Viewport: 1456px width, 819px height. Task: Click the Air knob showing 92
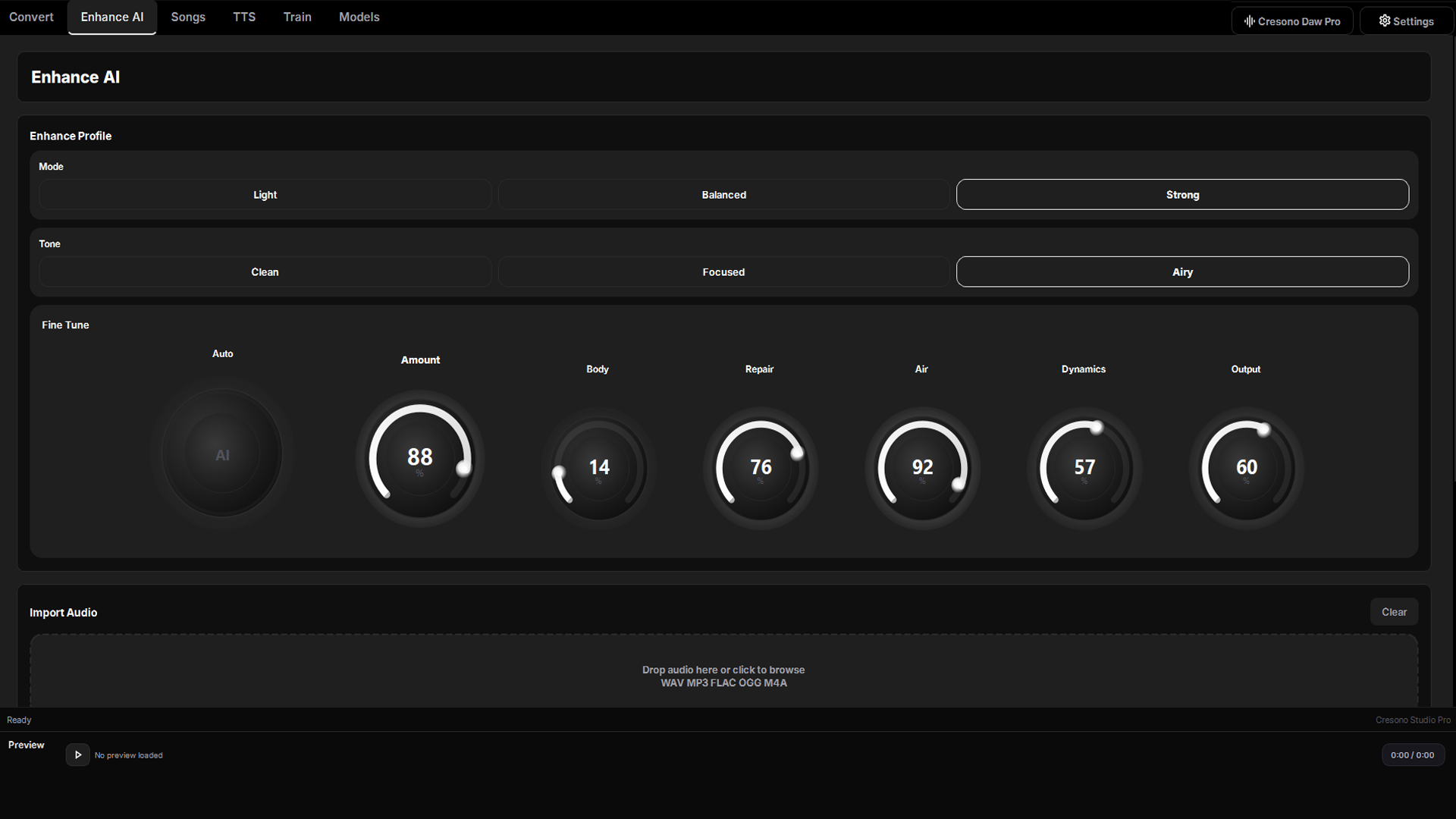922,468
